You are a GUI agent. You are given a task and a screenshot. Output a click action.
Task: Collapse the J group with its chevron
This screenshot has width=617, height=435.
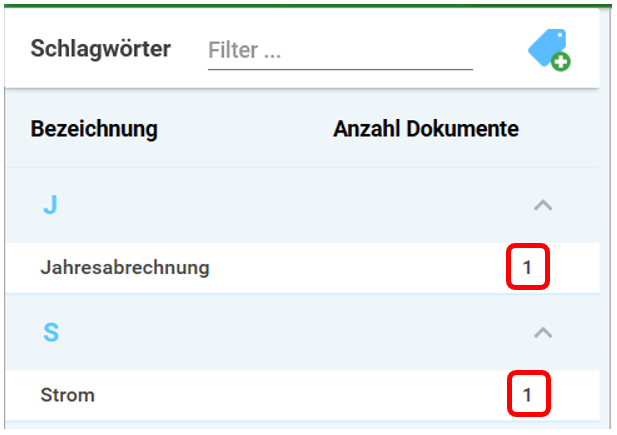(543, 205)
